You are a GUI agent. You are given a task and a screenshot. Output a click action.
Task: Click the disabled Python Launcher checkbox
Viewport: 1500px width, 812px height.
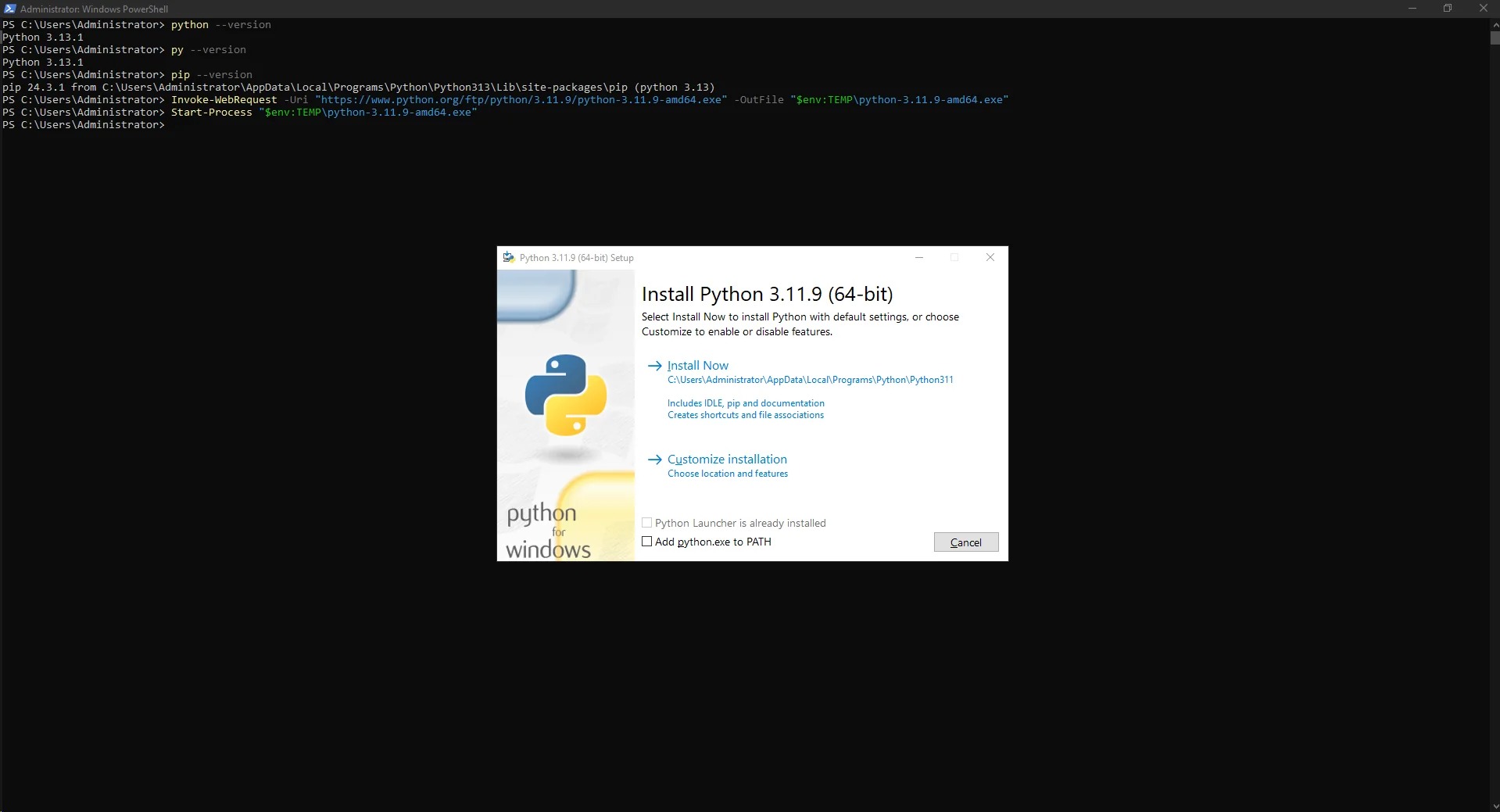click(647, 523)
